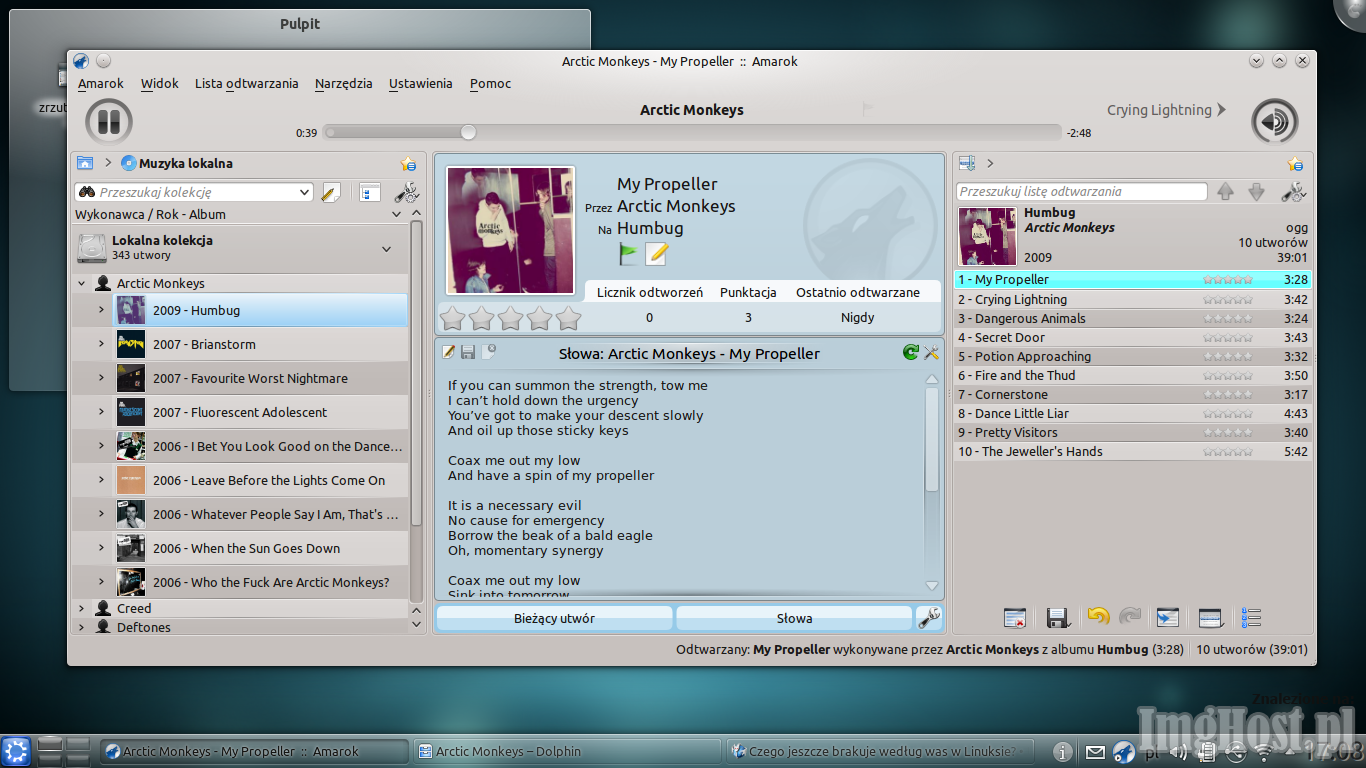The image size is (1366, 768).
Task: Rate The Jeweller's Hands with playlist stars
Action: pos(1228,452)
